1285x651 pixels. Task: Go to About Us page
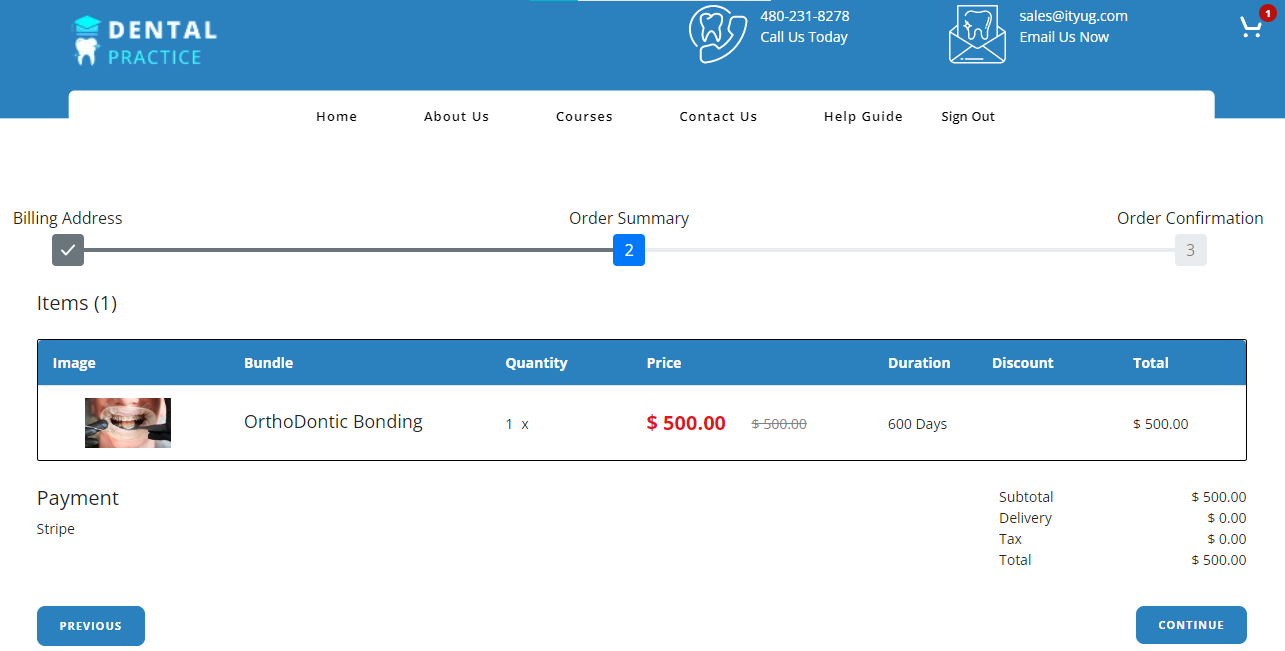point(456,117)
